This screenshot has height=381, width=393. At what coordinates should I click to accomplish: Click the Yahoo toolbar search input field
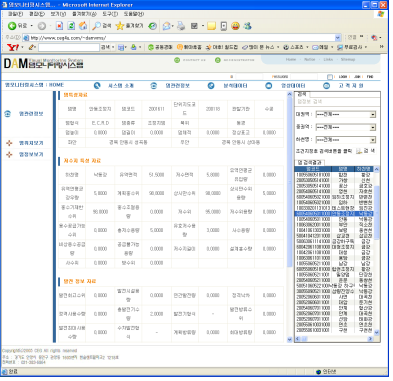tap(69, 47)
